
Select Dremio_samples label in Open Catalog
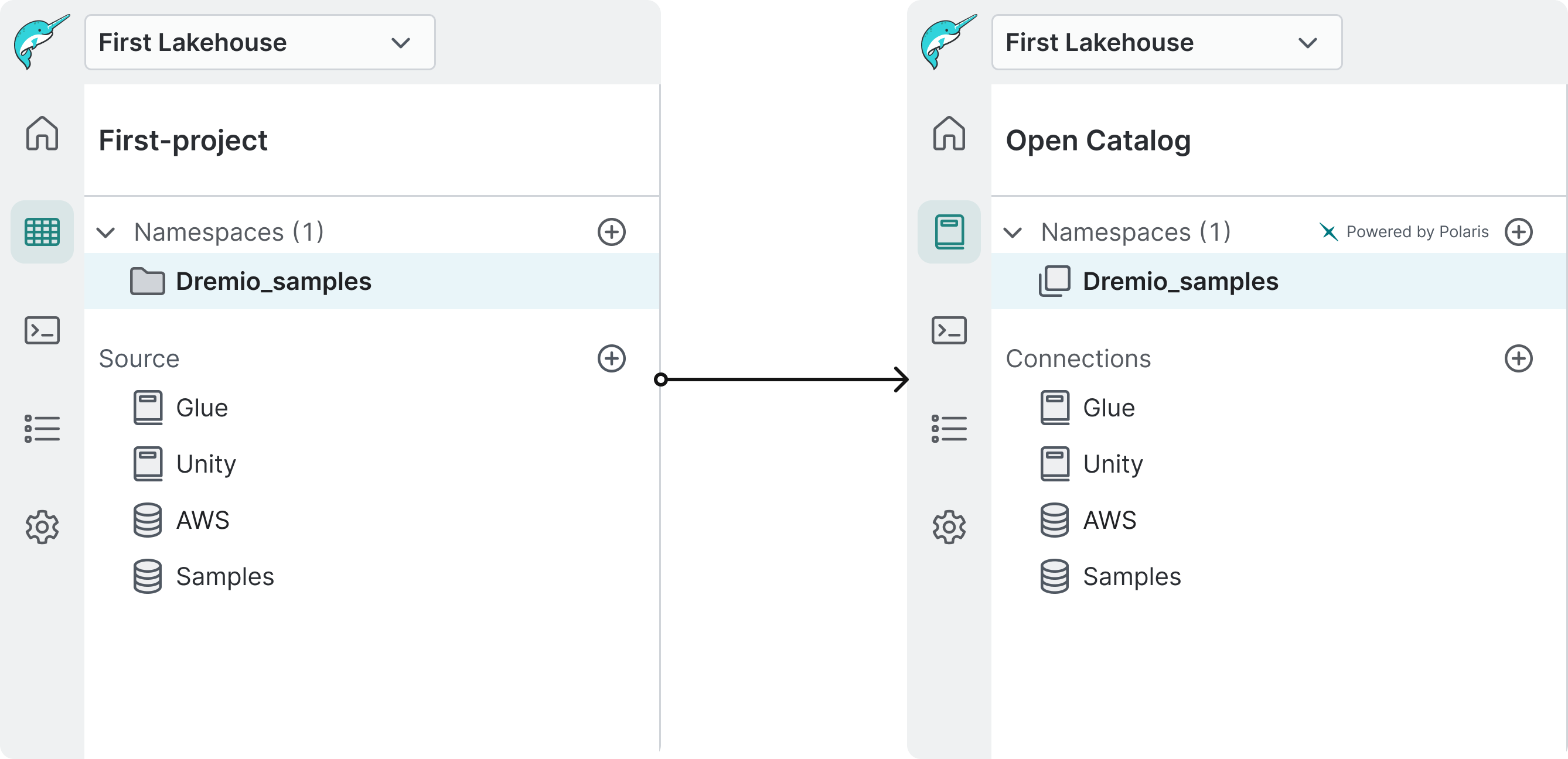(x=1180, y=282)
